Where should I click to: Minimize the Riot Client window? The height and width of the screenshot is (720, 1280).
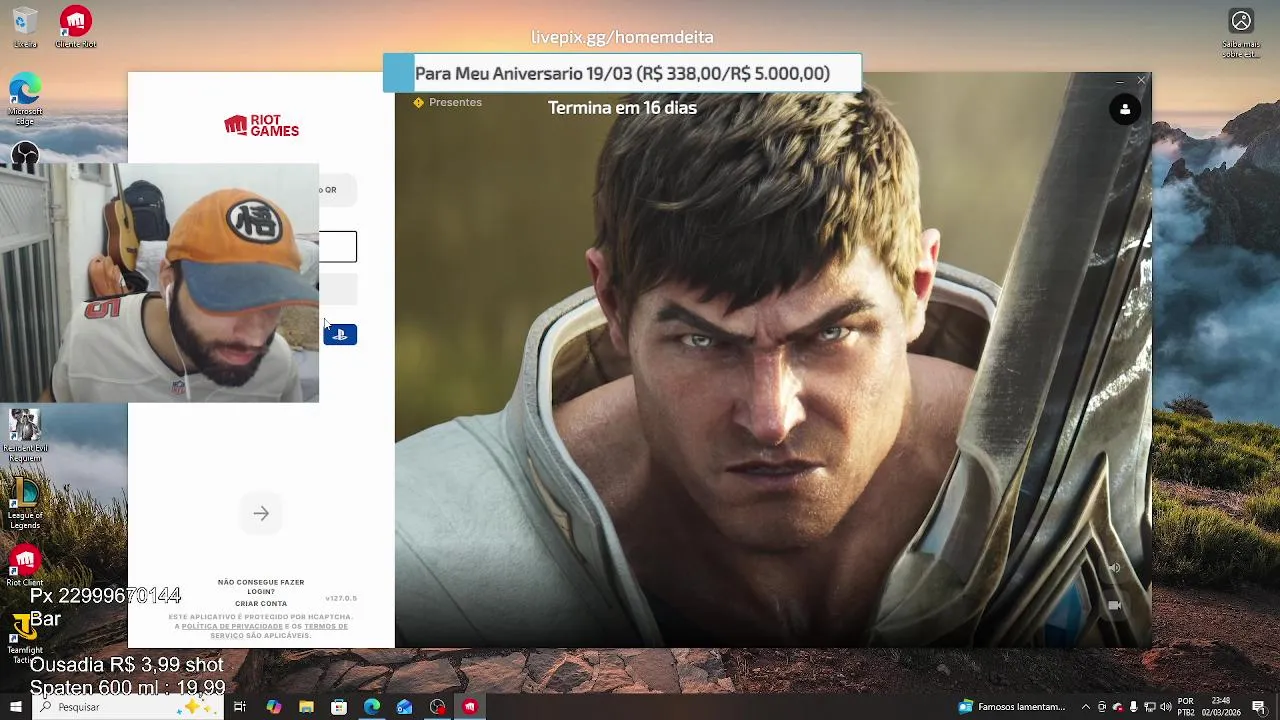[1119, 80]
